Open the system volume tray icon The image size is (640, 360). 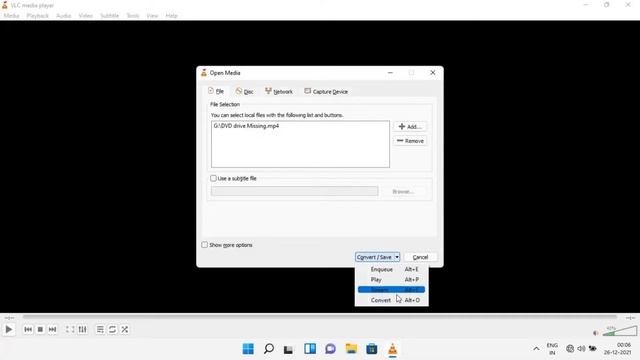pyautogui.click(x=581, y=349)
